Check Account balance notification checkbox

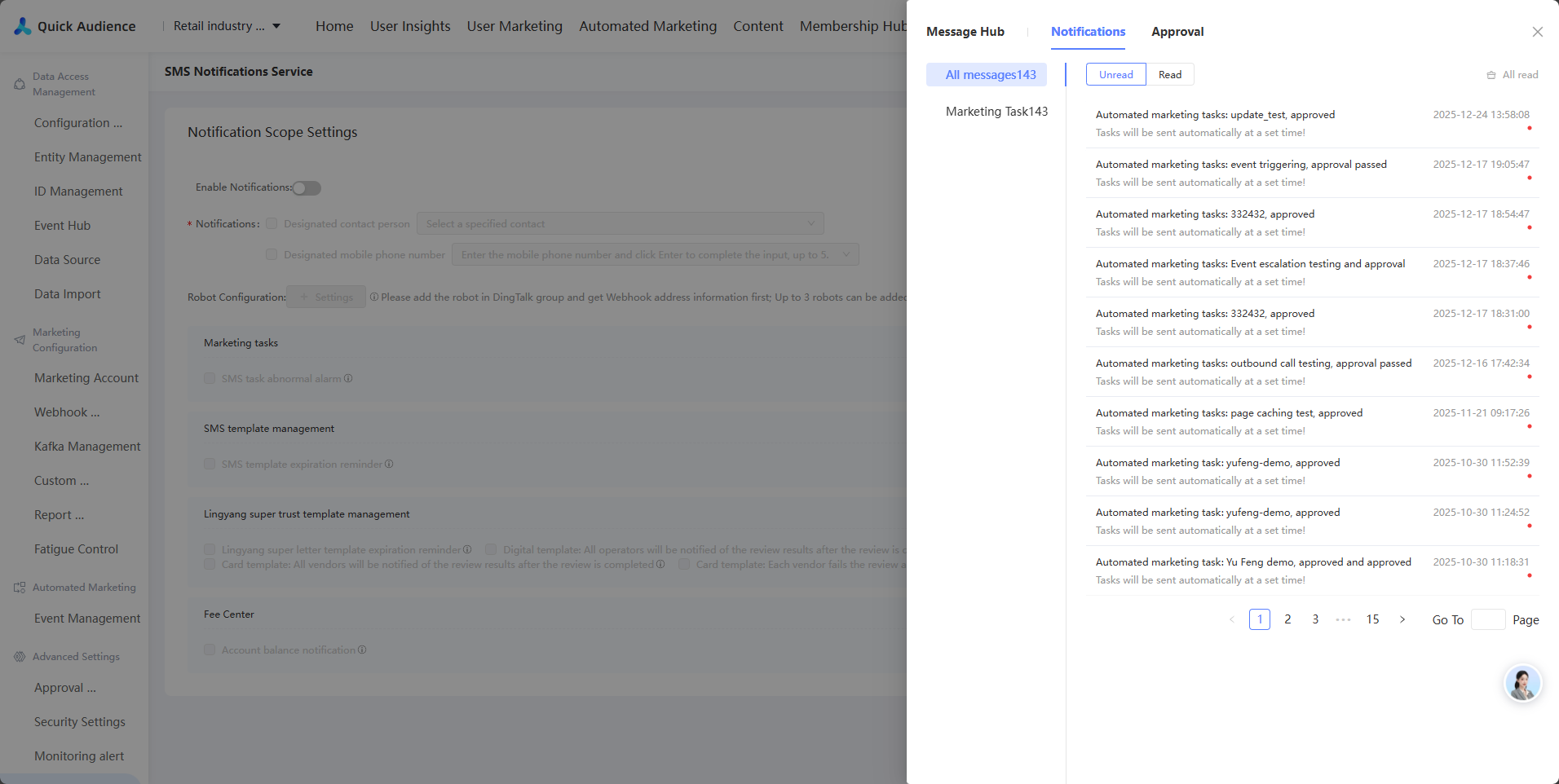[x=210, y=650]
